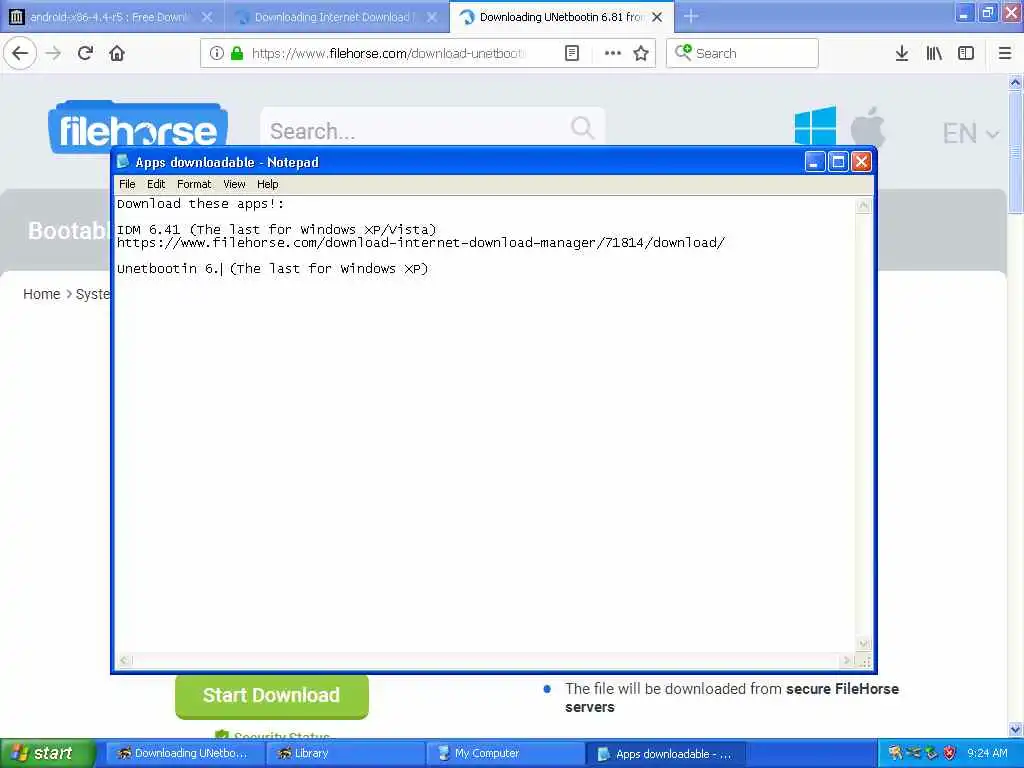
Task: Click Notepad horizontal scrollbar left arrow
Action: [x=125, y=660]
